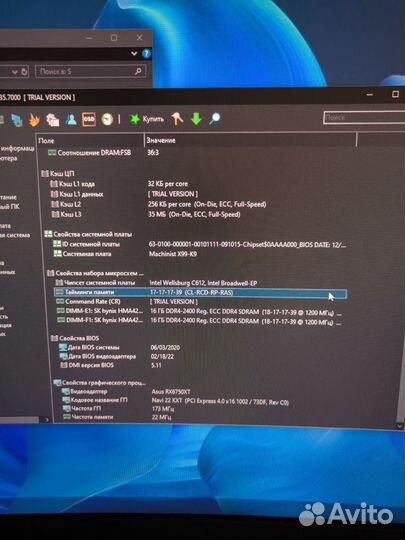The width and height of the screenshot is (405, 540).
Task: Select the 'Частота ГП' row
Action: click(82, 408)
